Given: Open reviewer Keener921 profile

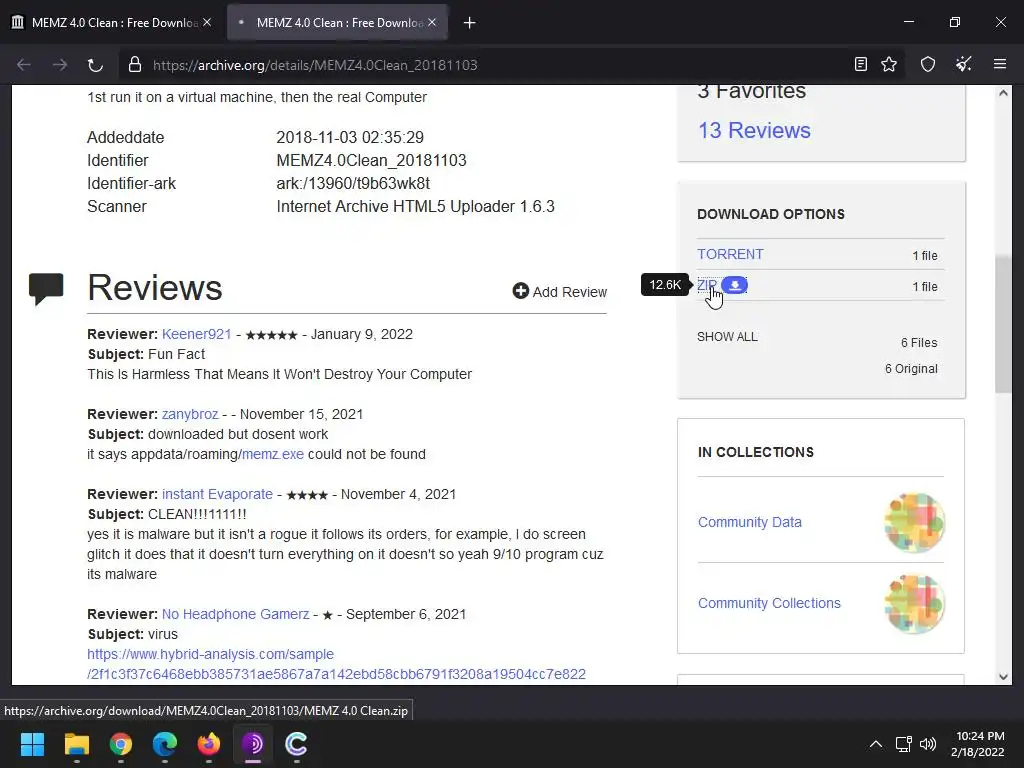Looking at the screenshot, I should [x=197, y=334].
